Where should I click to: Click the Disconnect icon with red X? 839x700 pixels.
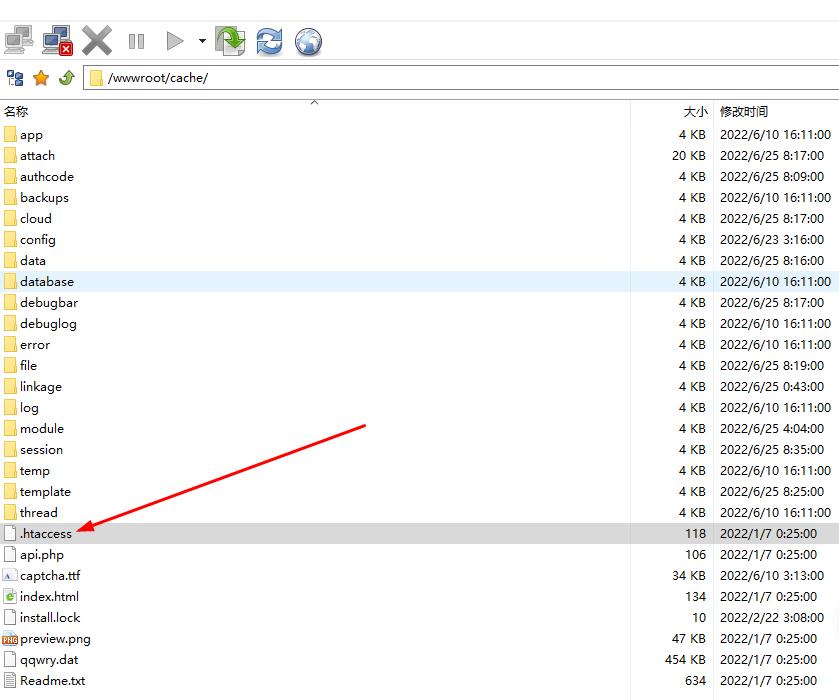point(58,41)
